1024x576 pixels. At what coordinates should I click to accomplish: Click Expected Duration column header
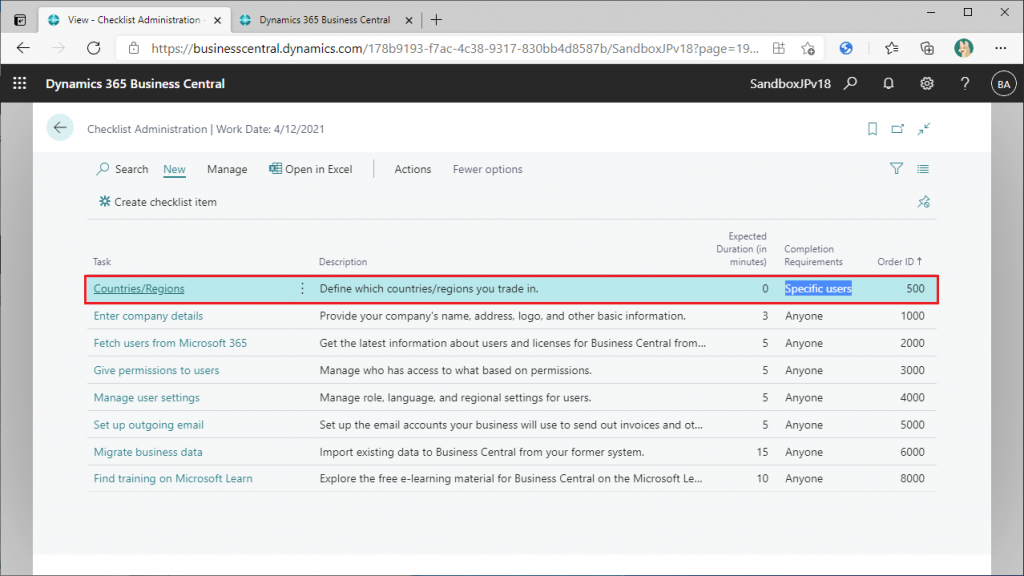coord(741,249)
